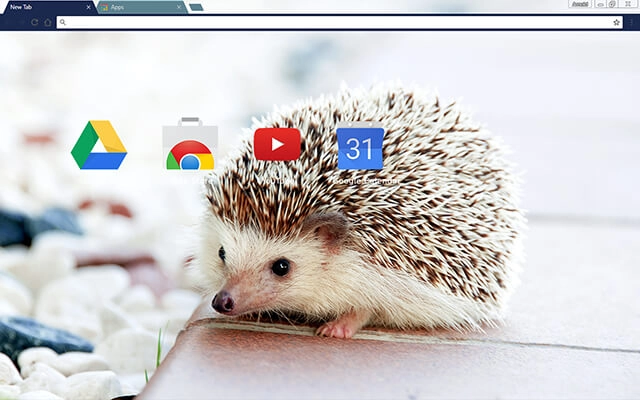The height and width of the screenshot is (400, 640).
Task: Minimize the browser window
Action: [x=600, y=4]
